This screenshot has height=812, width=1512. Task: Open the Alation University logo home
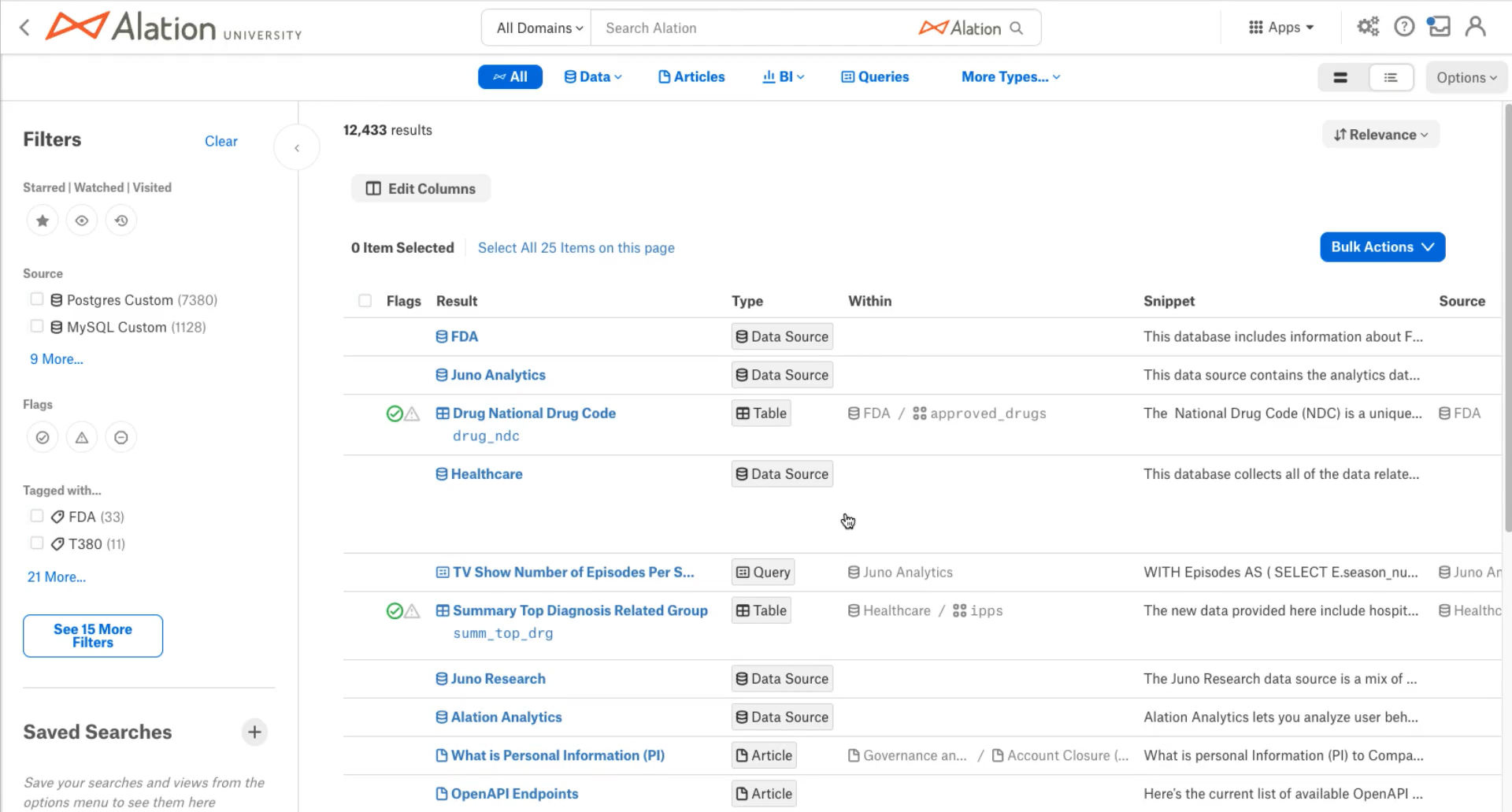[x=174, y=28]
